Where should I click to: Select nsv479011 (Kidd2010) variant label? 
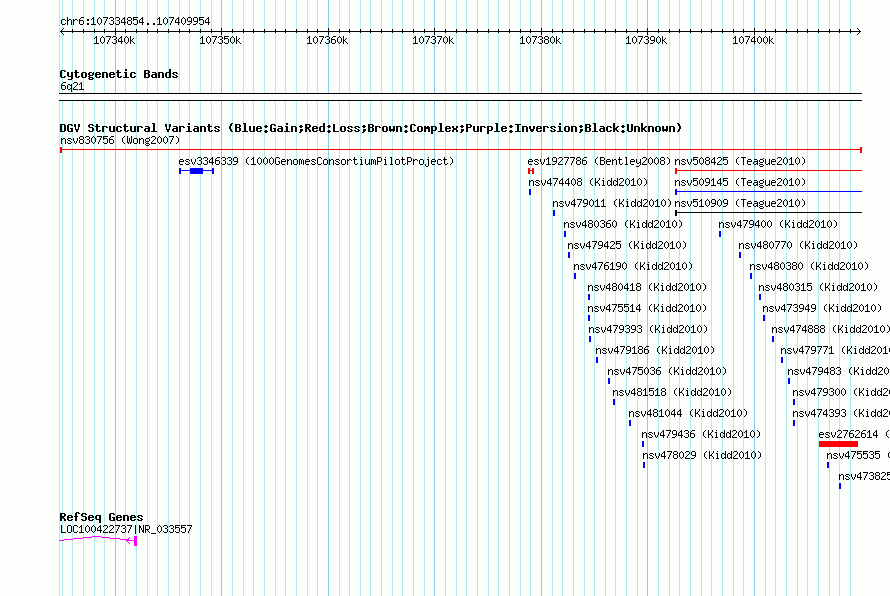tap(612, 203)
